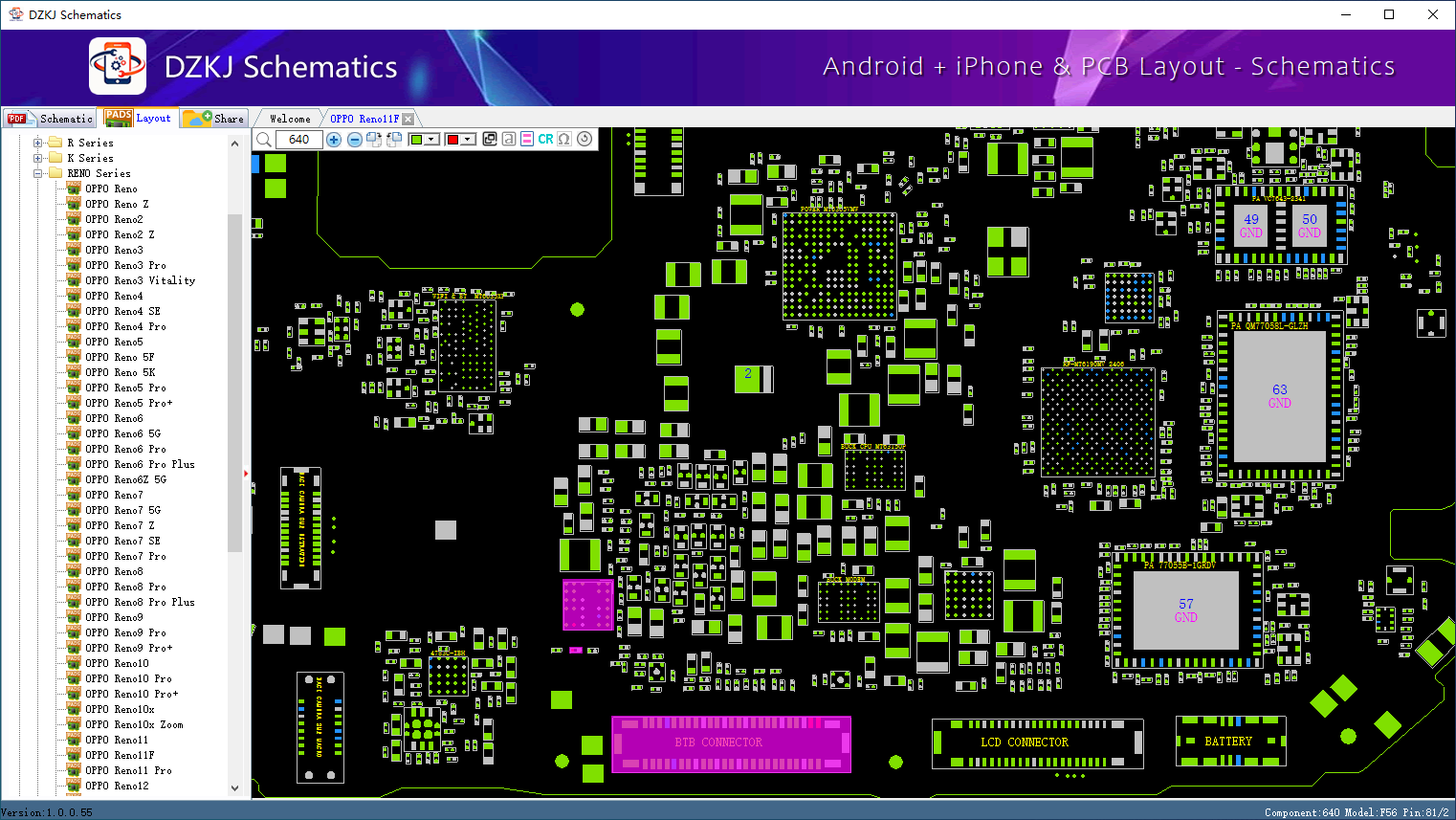The image size is (1456, 820).
Task: Click the tree scrollbar up arrow
Action: click(x=235, y=144)
